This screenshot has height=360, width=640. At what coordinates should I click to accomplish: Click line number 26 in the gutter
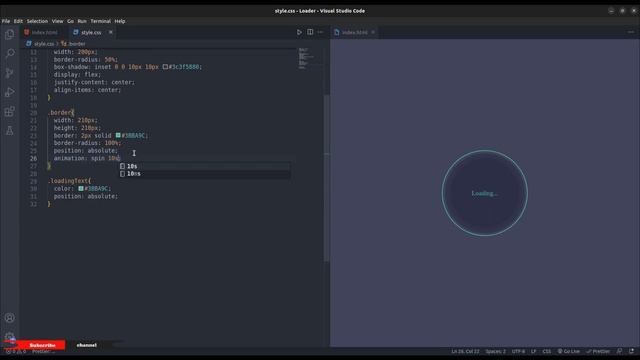(x=33, y=158)
